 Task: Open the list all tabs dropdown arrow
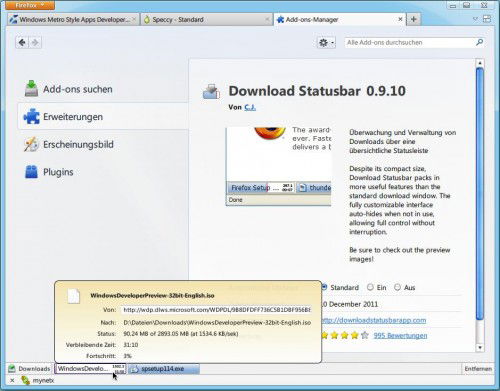click(475, 19)
